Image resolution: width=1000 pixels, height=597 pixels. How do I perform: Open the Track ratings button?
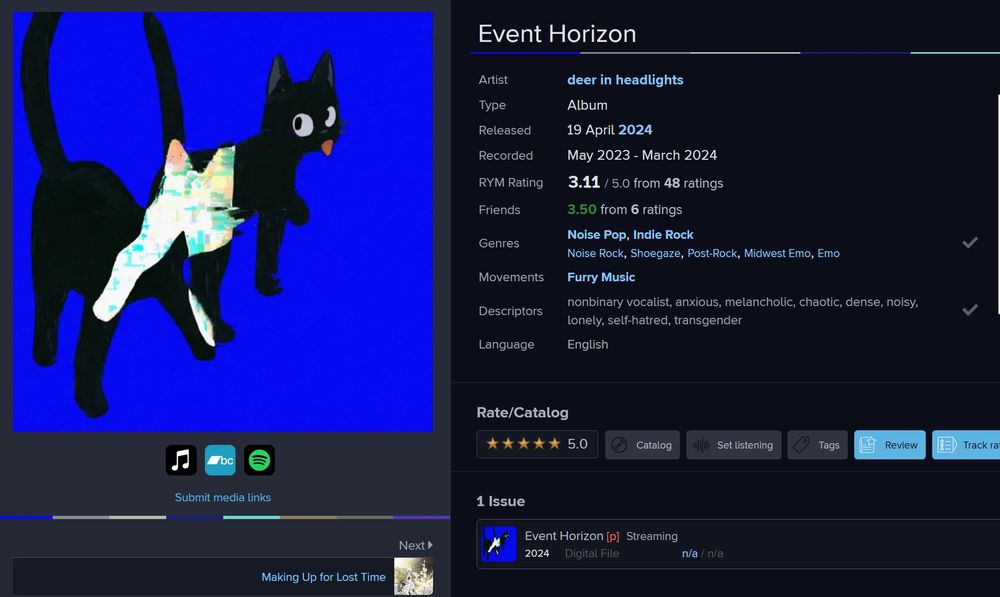coord(966,445)
